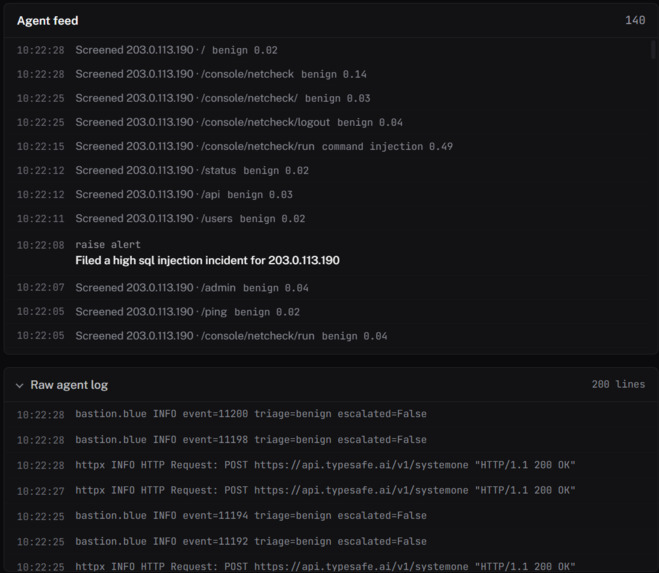
Task: Click the Agent feed panel title
Action: click(x=47, y=21)
